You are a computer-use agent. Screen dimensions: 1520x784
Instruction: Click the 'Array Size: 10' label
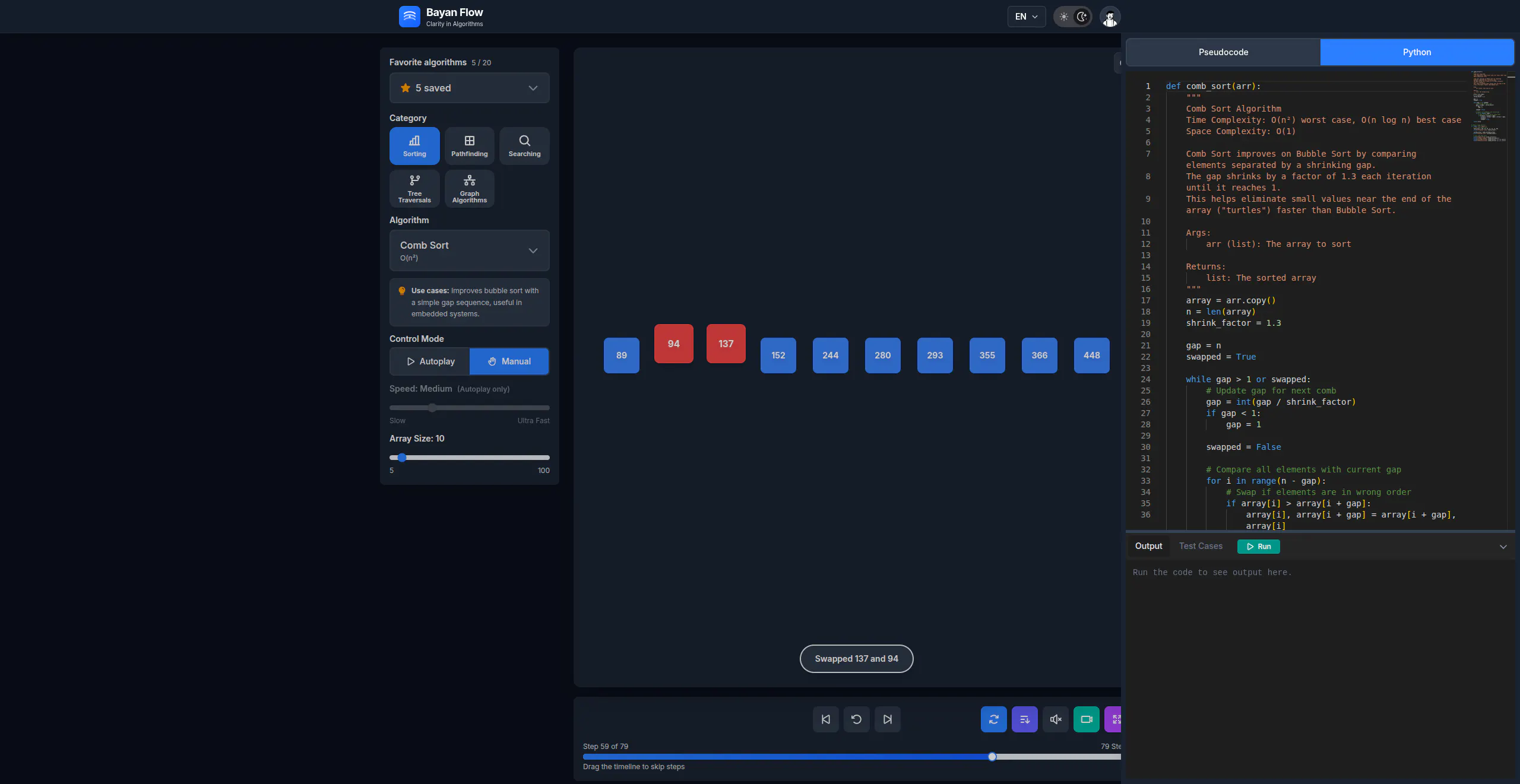point(417,439)
